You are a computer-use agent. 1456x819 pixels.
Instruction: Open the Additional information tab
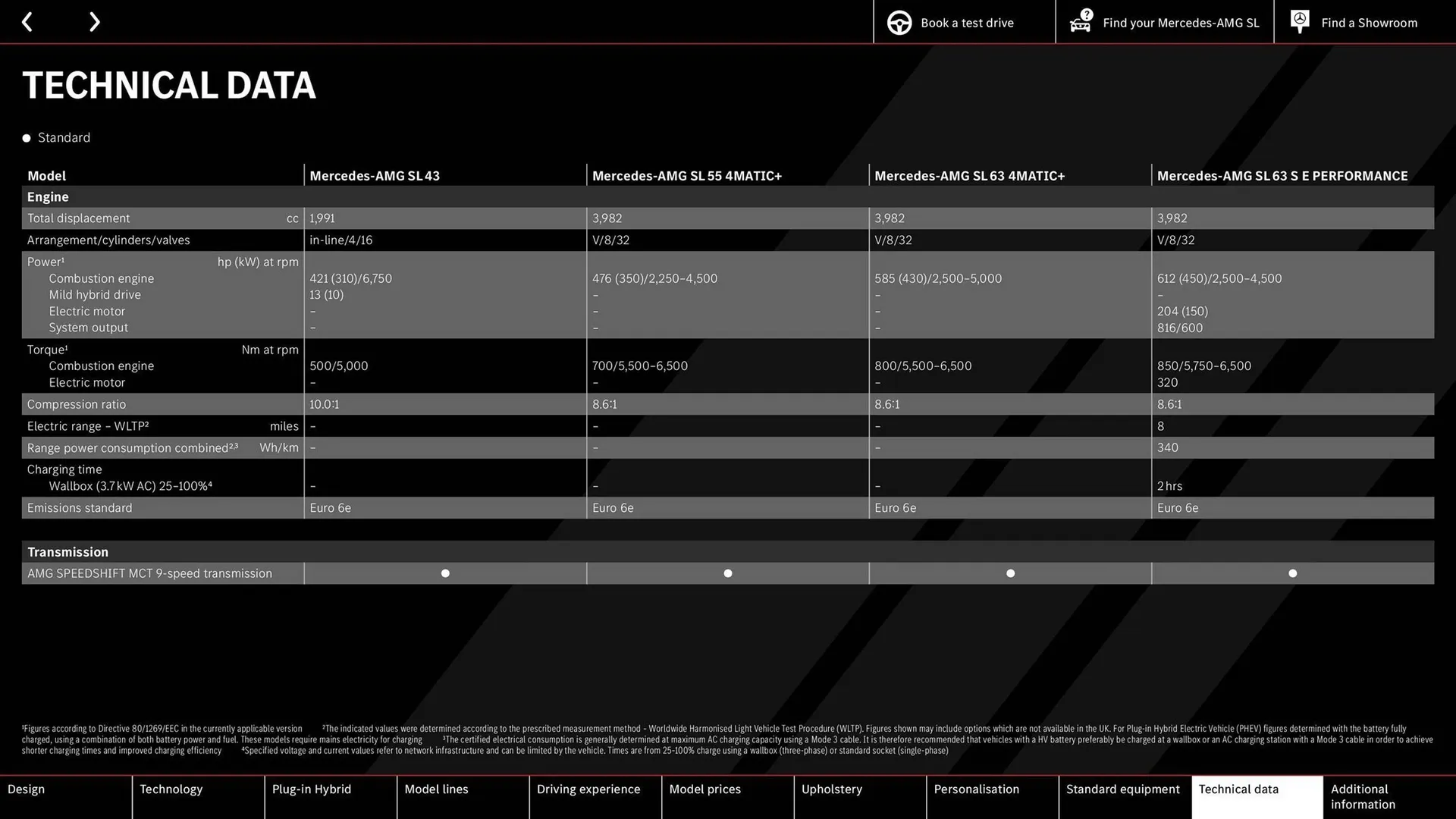1362,796
